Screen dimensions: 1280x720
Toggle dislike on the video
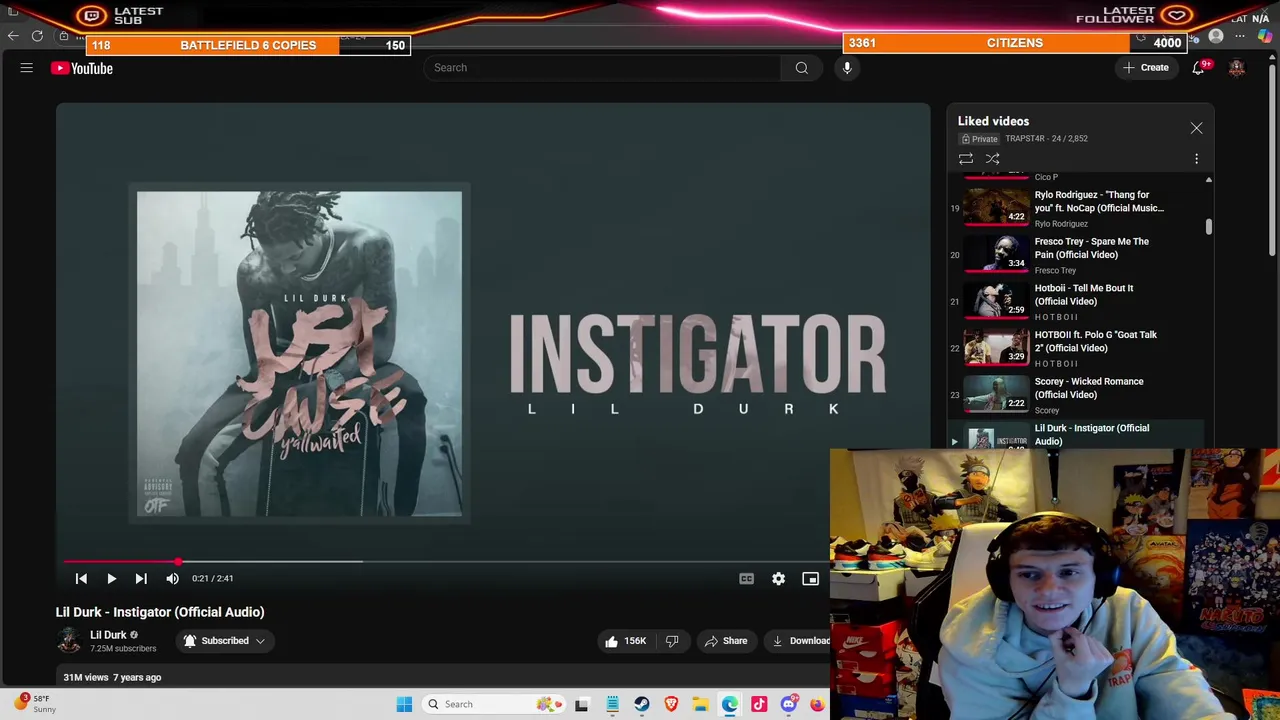tap(672, 641)
